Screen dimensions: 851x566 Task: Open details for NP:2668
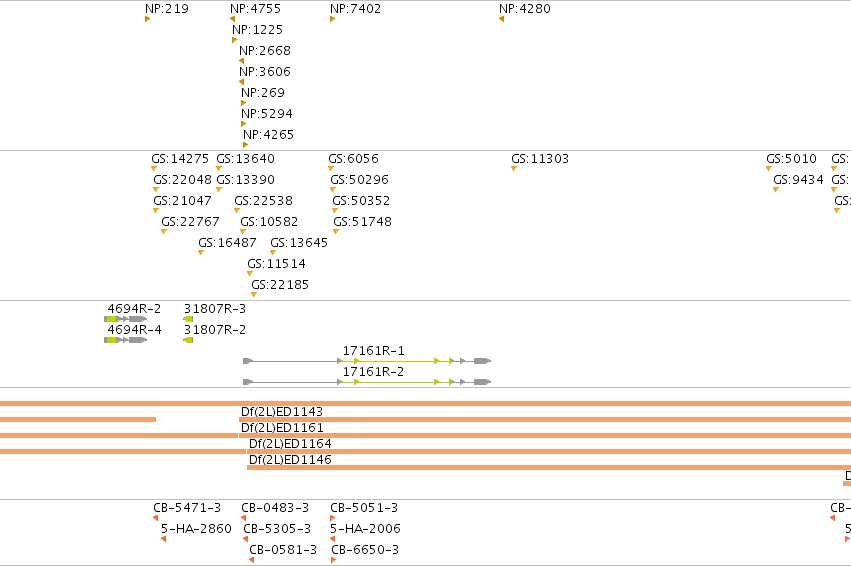(x=242, y=61)
